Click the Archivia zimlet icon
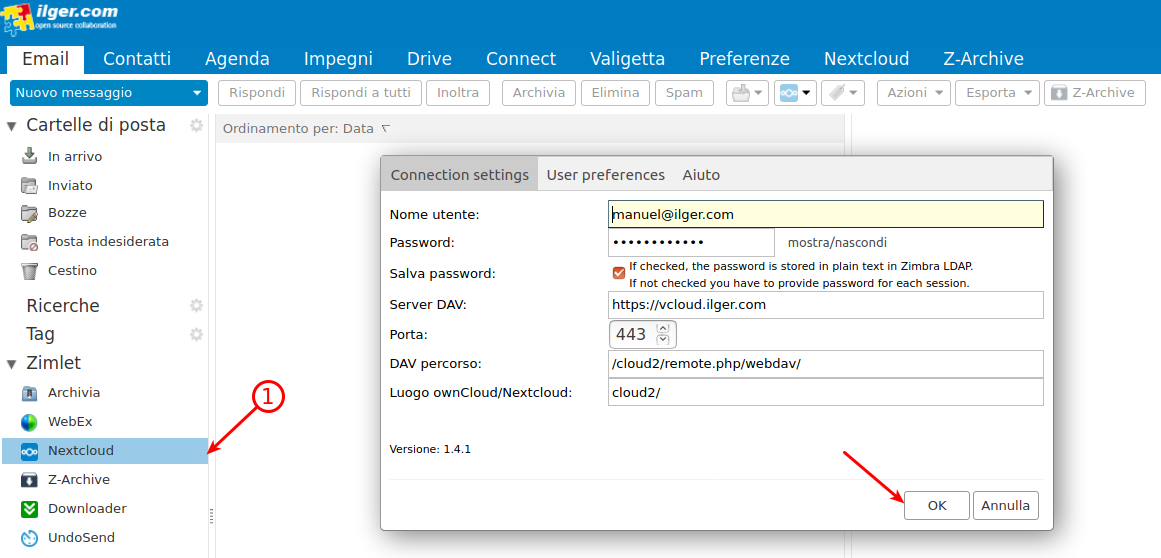 click(30, 393)
